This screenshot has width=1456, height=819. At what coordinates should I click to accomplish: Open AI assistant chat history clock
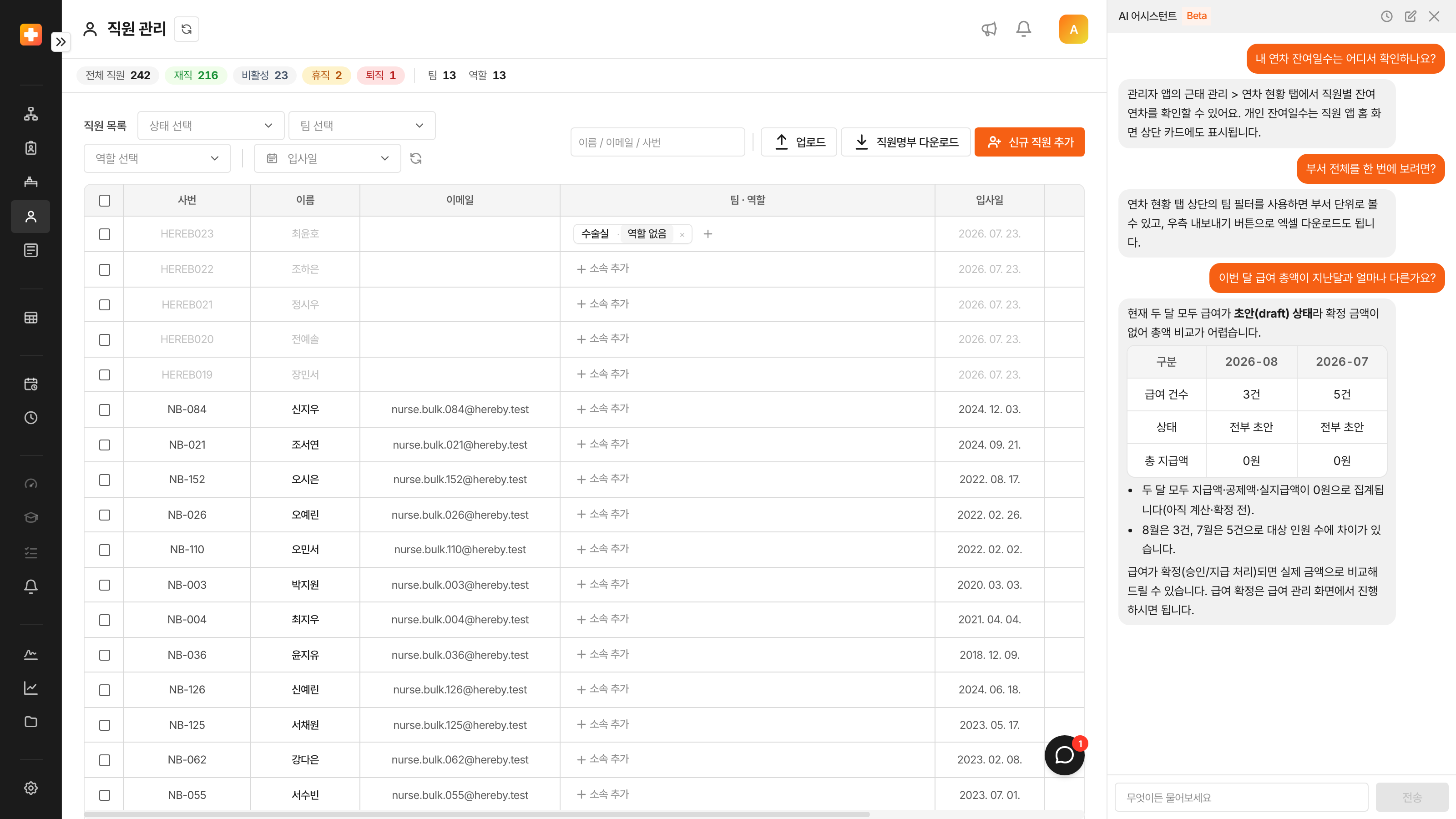[x=1386, y=16]
